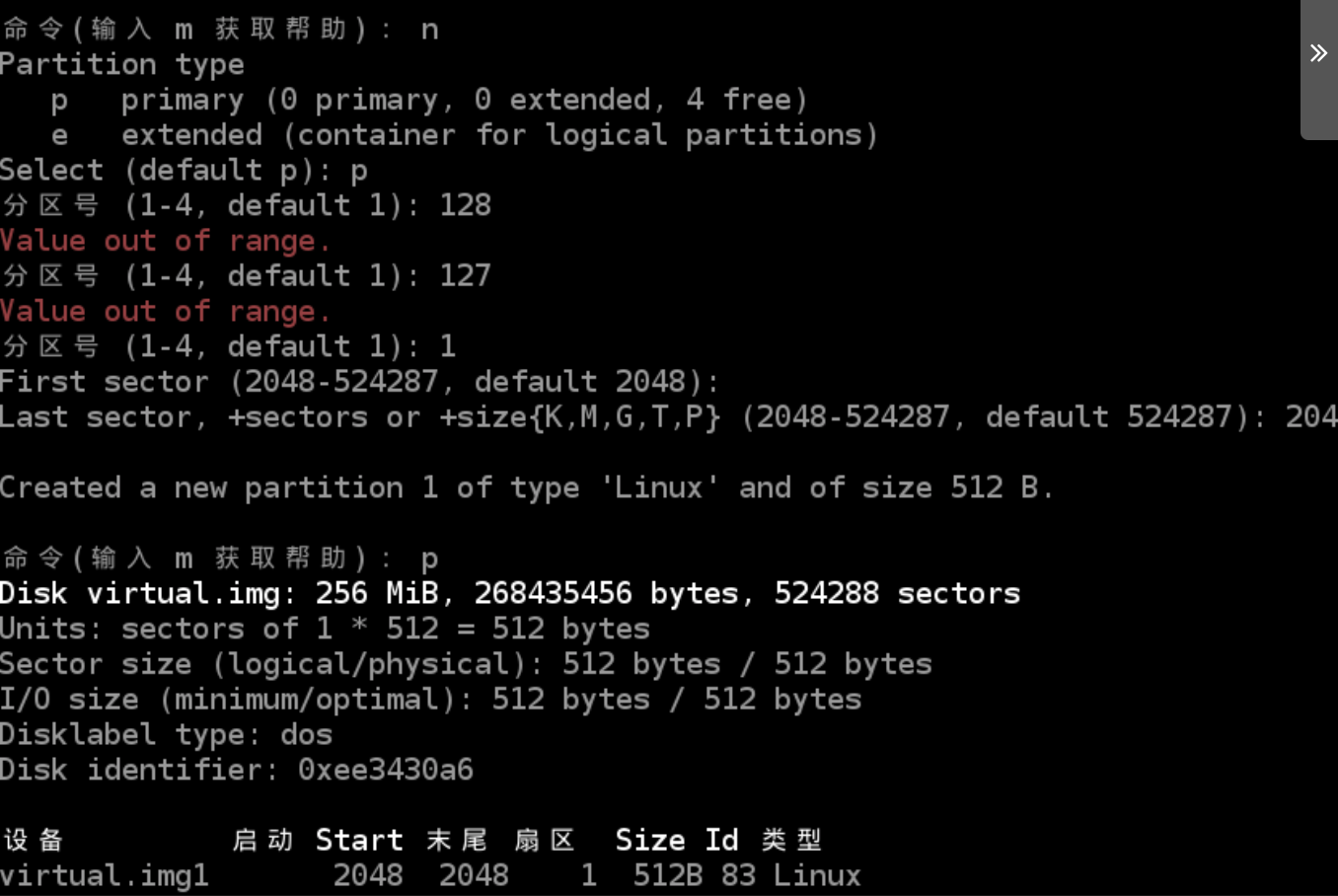The width and height of the screenshot is (1338, 896).
Task: Click the disk identifier 0xee3430a6
Action: pyautogui.click(x=385, y=771)
